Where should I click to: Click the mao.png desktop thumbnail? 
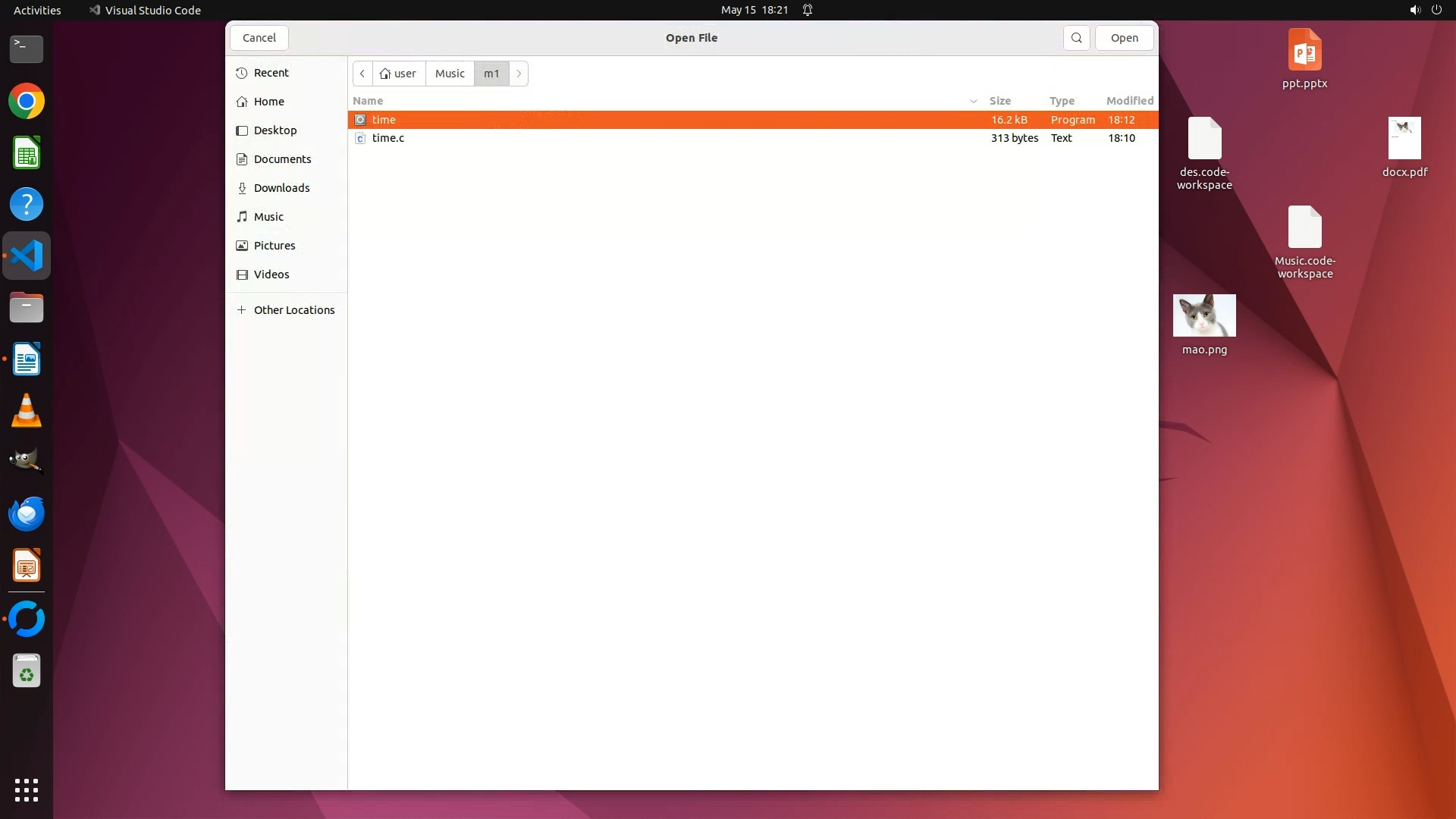pos(1203,316)
